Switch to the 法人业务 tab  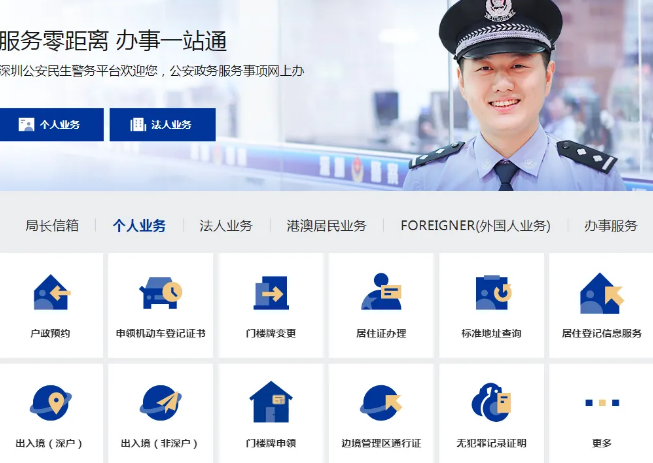pyautogui.click(x=226, y=226)
